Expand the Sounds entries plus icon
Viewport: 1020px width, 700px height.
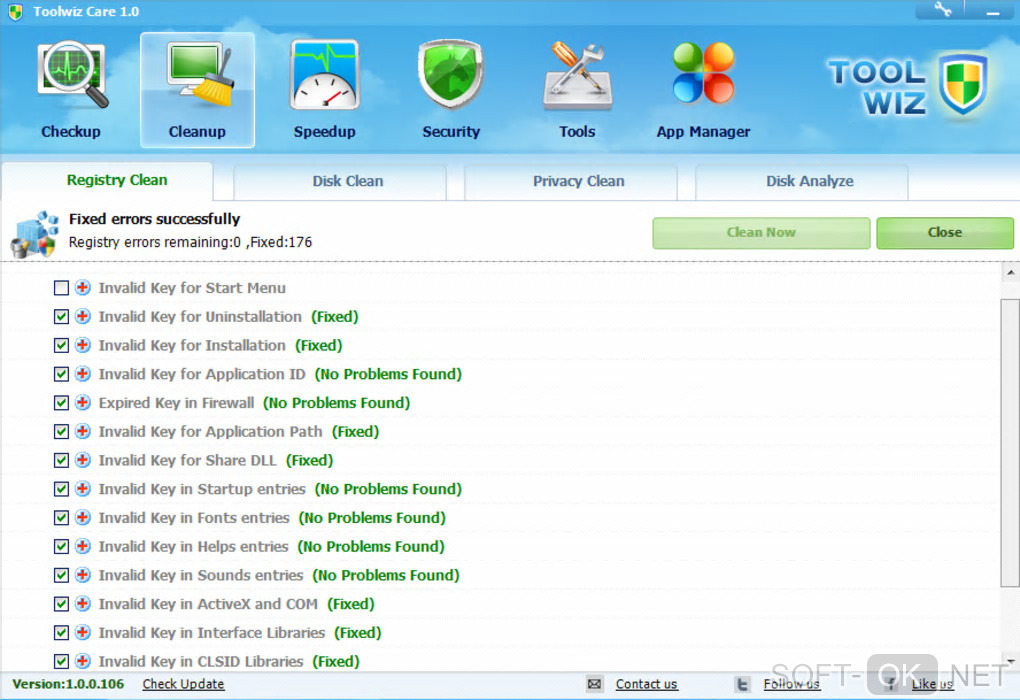[83, 575]
